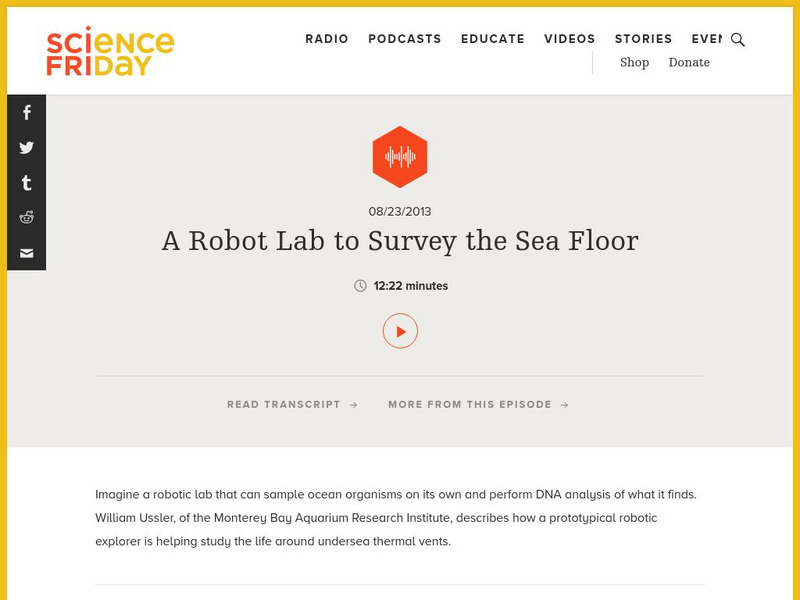
Task: Open the Podcasts menu item
Action: (404, 39)
